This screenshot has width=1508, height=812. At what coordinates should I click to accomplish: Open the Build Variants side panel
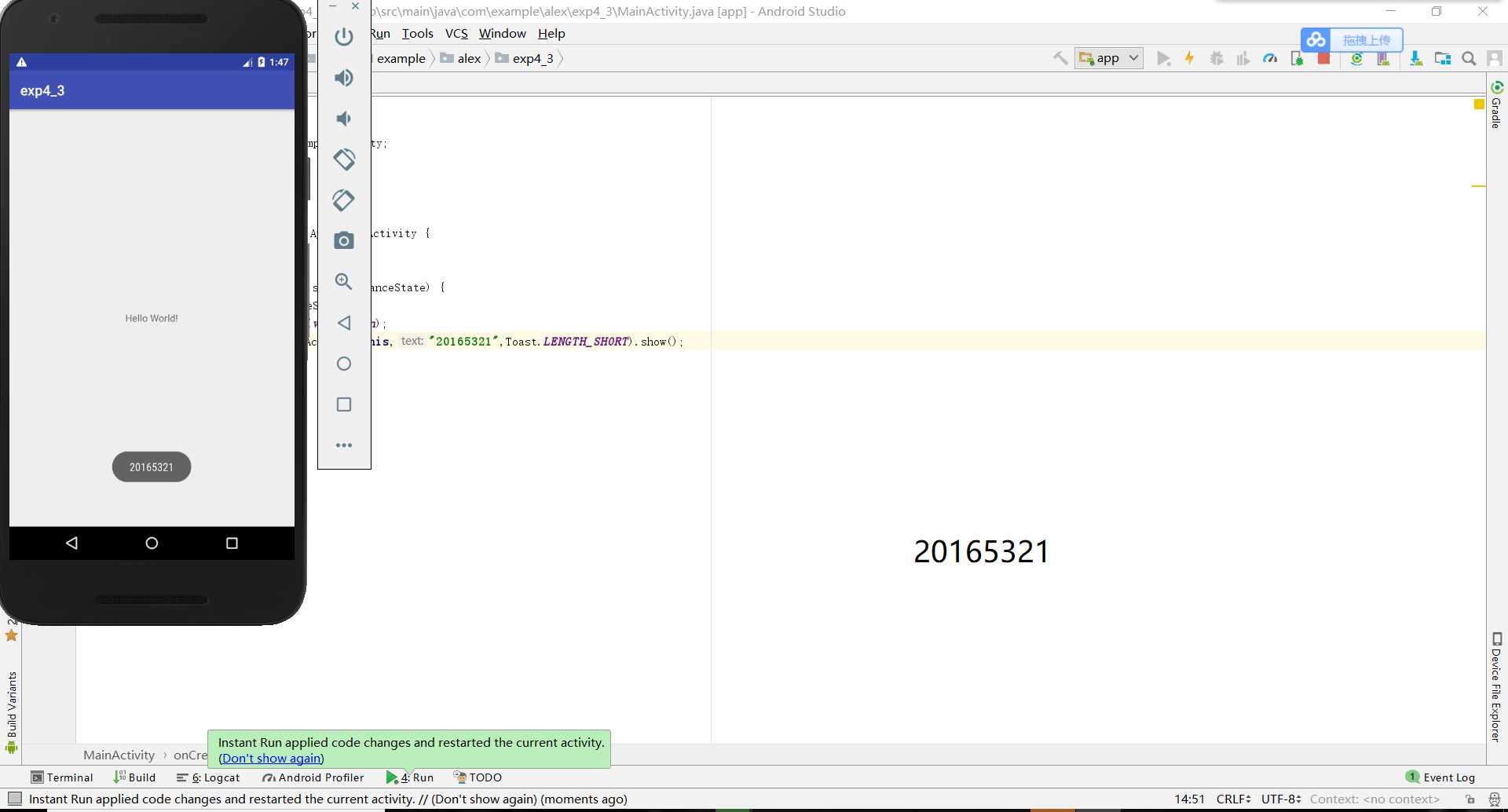[x=12, y=712]
